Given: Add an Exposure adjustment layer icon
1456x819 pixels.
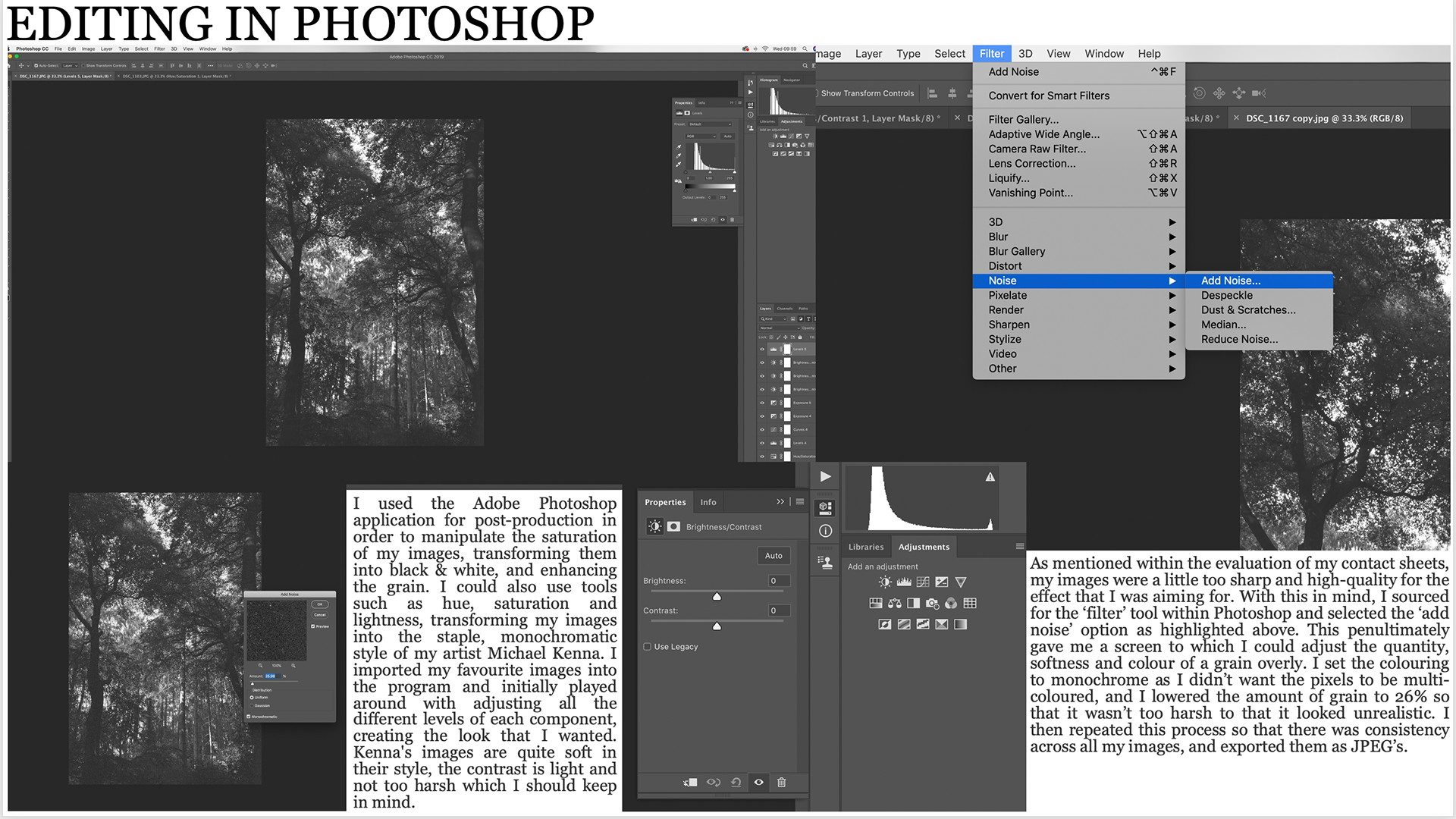Looking at the screenshot, I should (942, 582).
